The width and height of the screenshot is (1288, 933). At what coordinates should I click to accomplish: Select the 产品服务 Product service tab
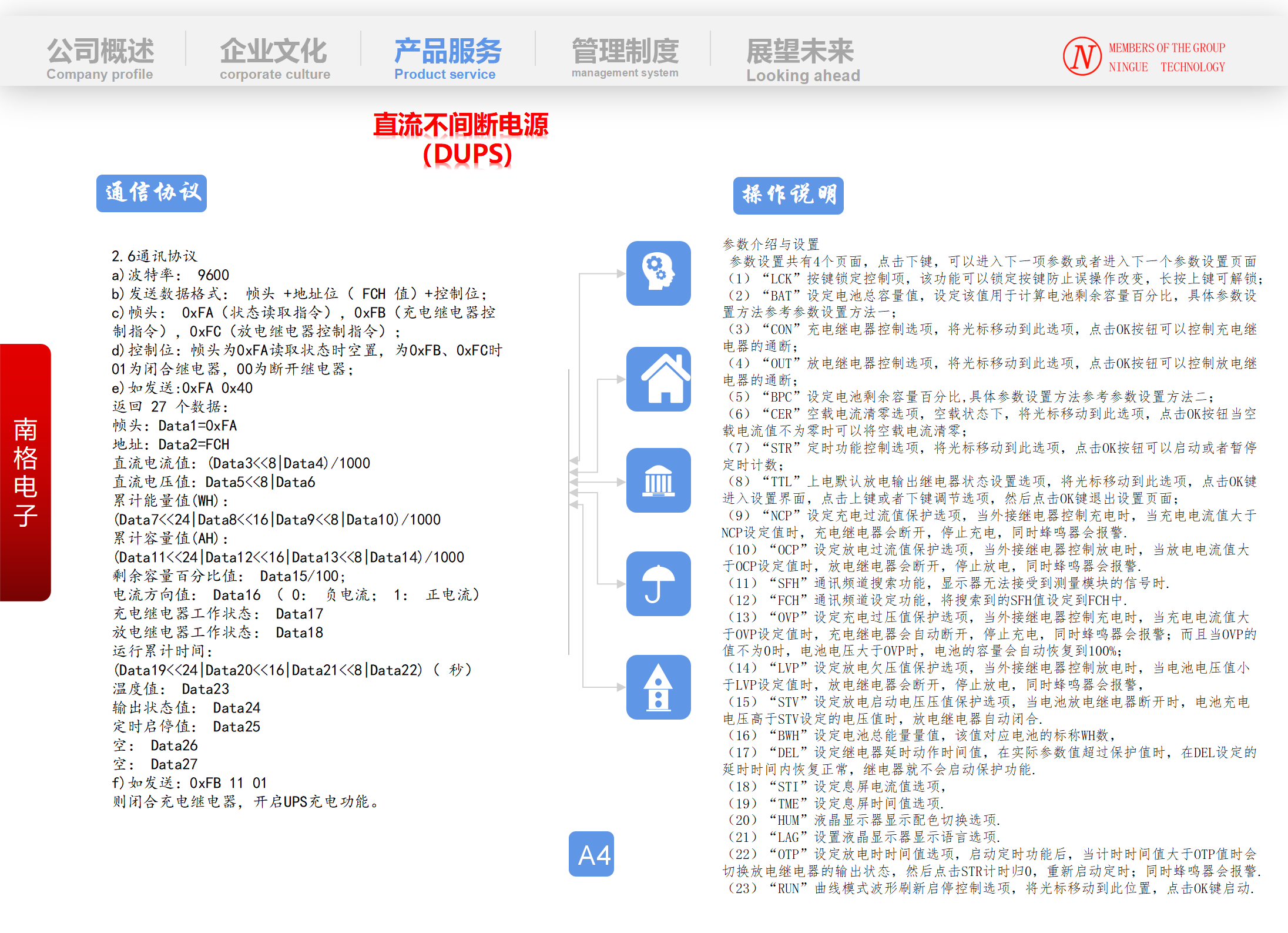(x=448, y=59)
